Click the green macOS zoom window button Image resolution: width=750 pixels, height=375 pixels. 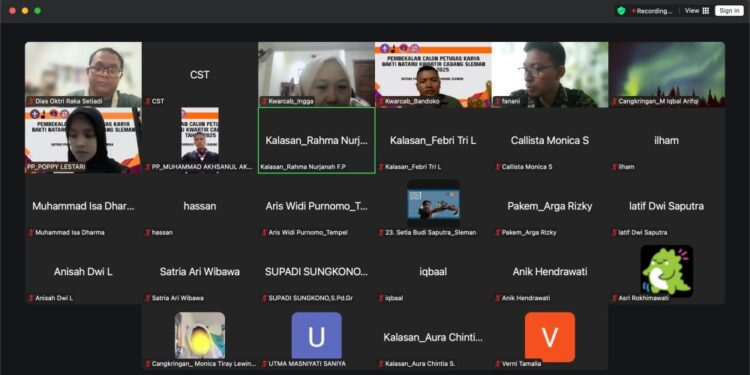[x=37, y=11]
